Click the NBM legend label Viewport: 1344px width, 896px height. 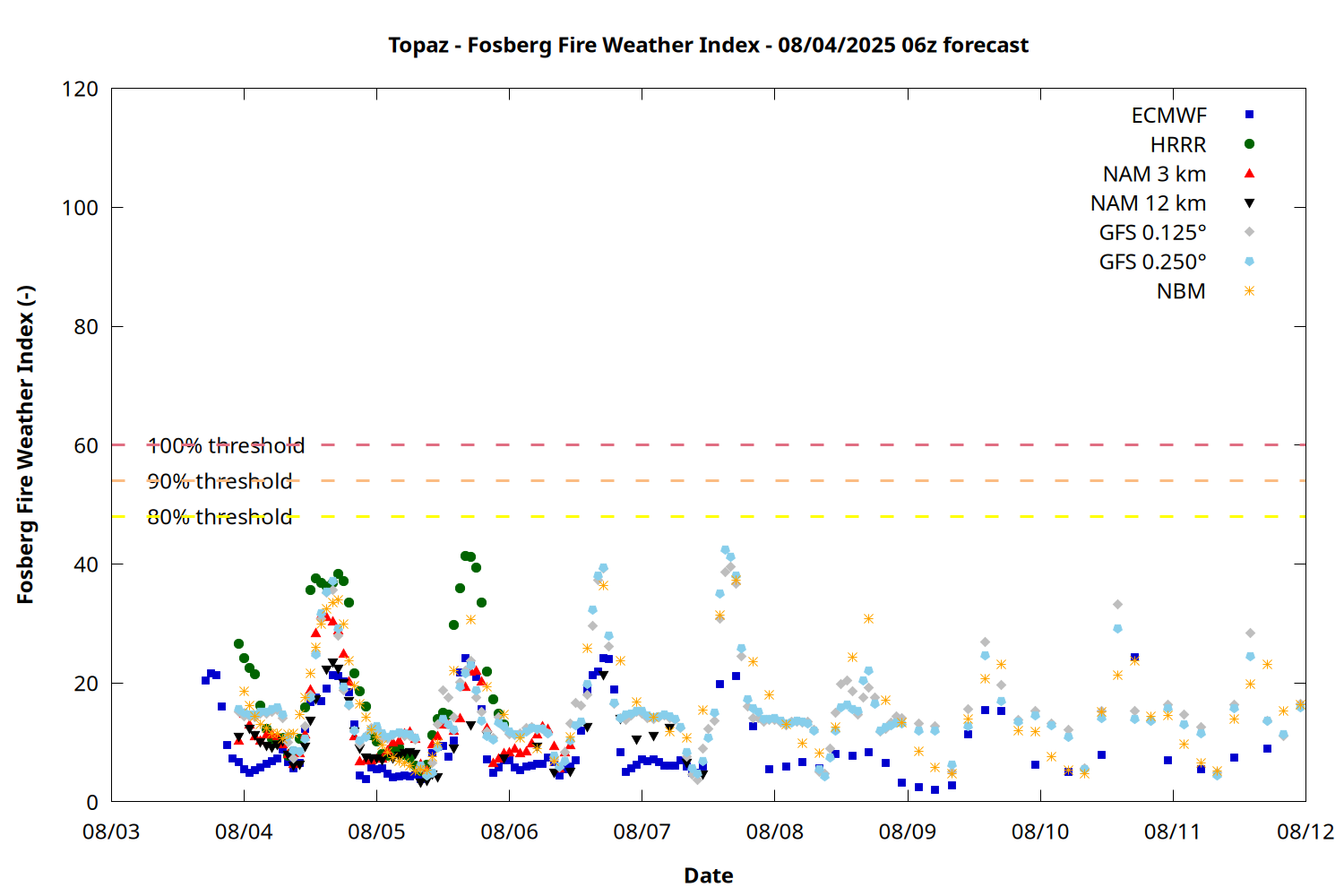[1181, 291]
